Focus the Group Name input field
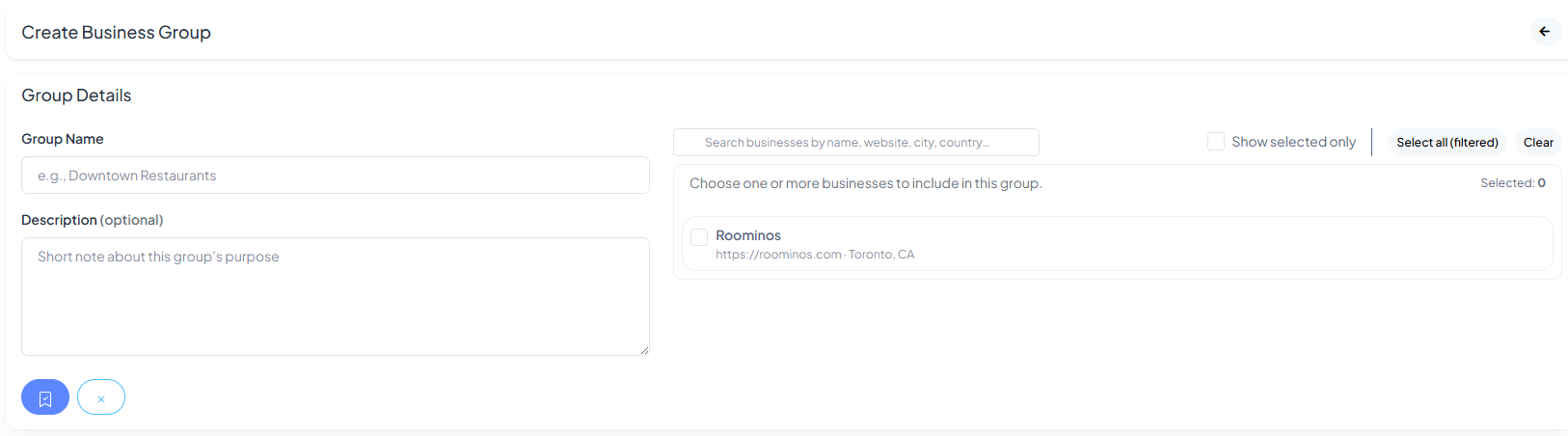The height and width of the screenshot is (436, 1568). pos(335,176)
